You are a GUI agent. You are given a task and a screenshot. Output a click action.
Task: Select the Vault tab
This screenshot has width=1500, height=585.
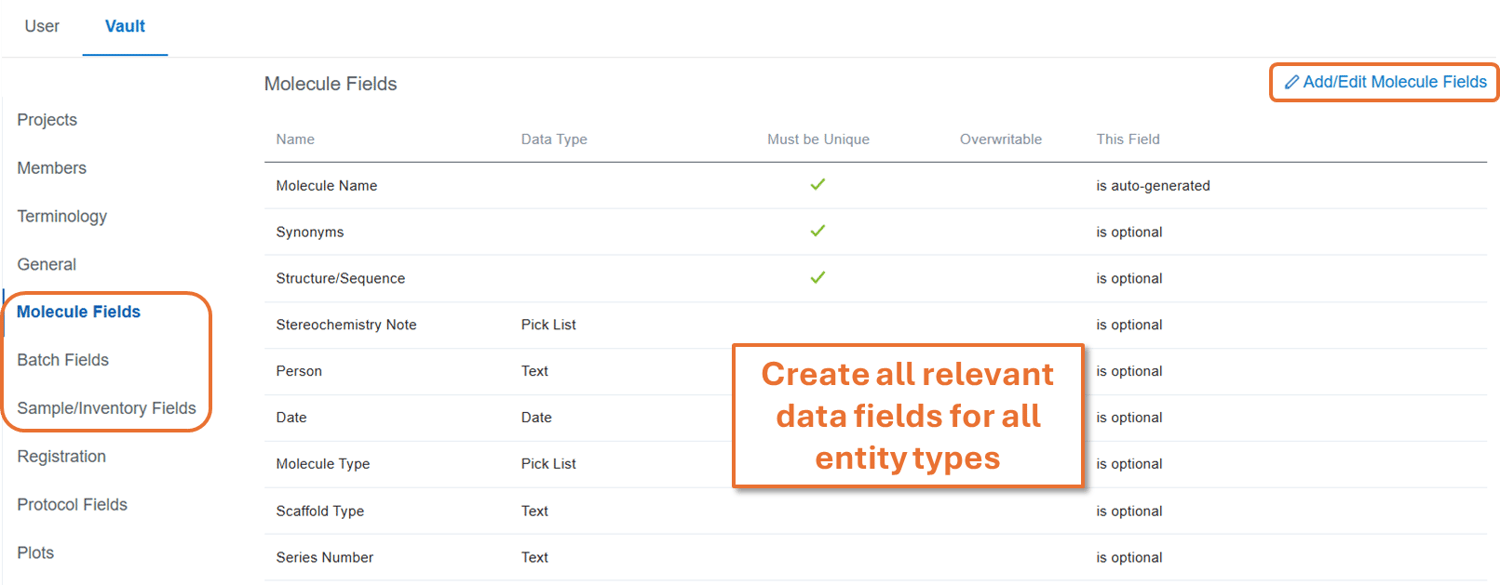pyautogui.click(x=125, y=27)
